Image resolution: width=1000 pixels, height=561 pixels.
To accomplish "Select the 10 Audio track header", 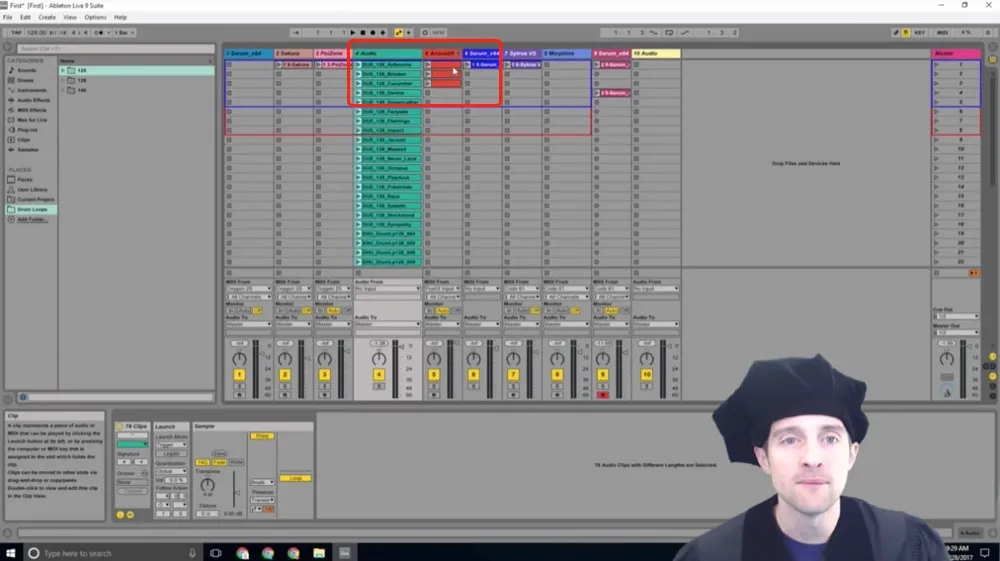I will 656,54.
